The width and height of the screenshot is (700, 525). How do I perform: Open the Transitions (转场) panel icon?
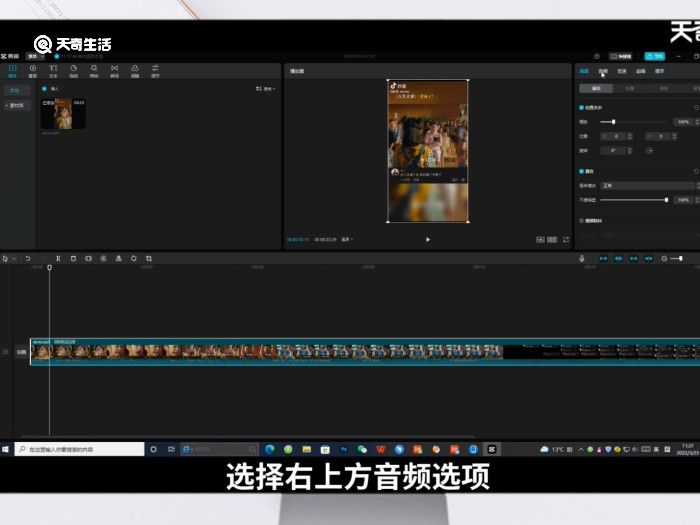114,71
